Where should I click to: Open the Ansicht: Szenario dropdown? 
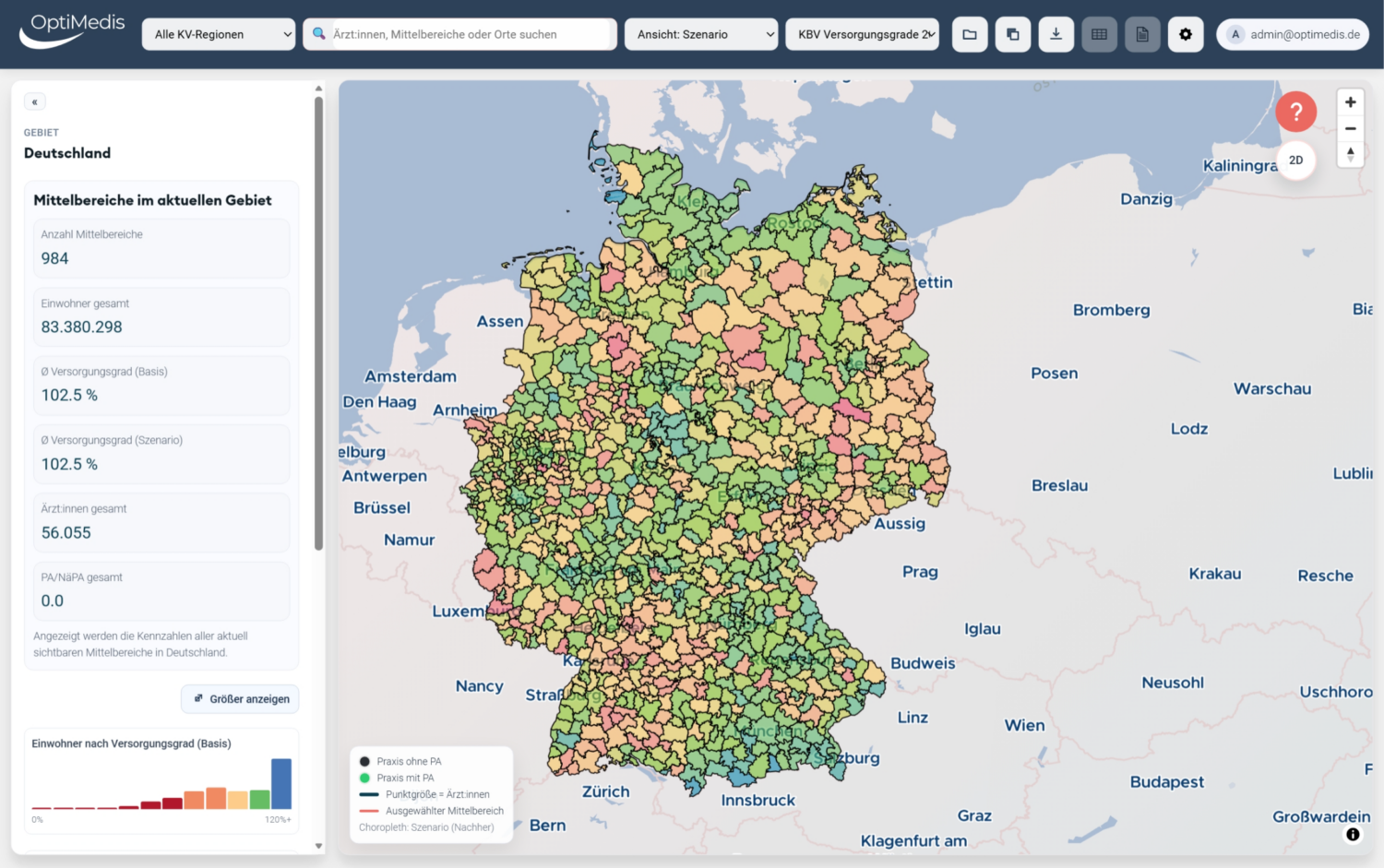(x=701, y=34)
